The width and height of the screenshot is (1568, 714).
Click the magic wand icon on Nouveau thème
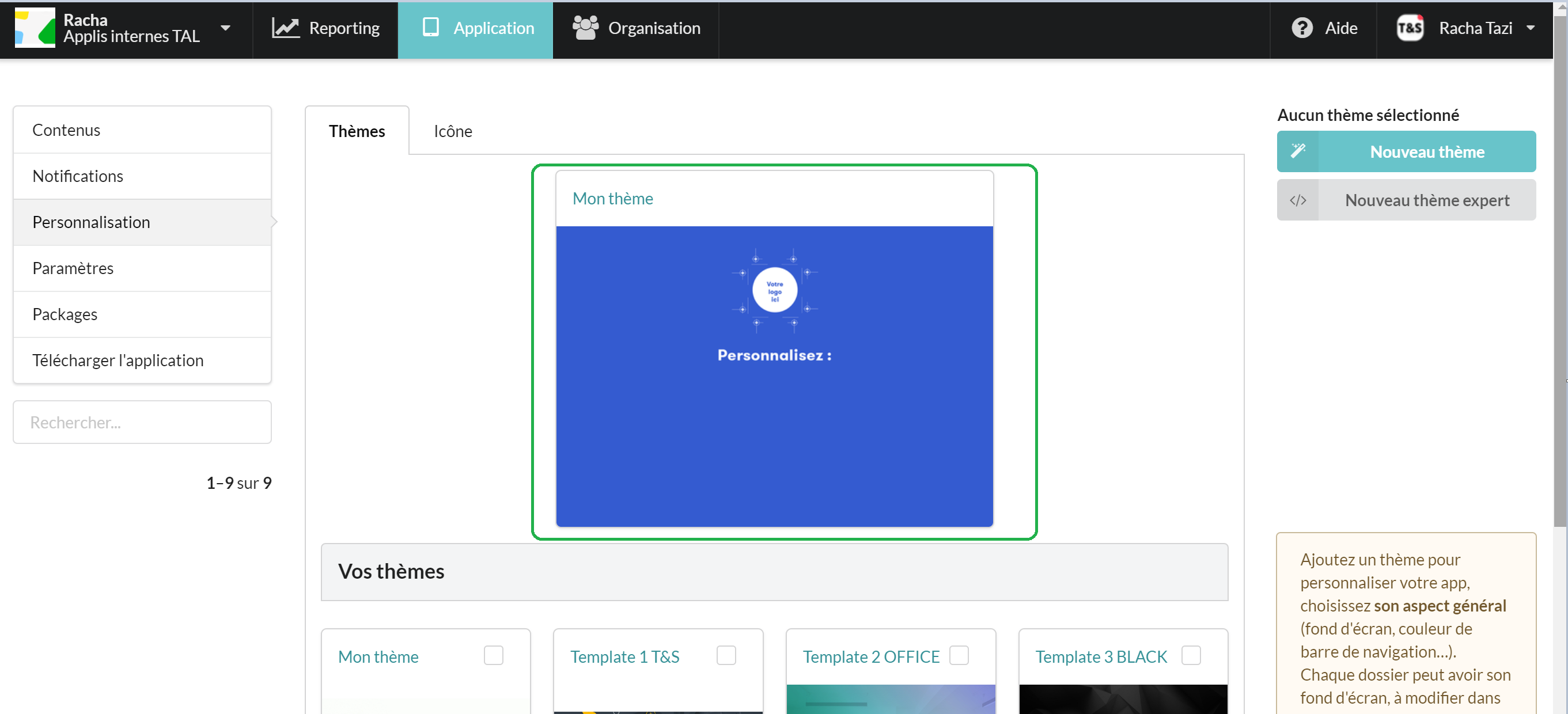(1298, 151)
